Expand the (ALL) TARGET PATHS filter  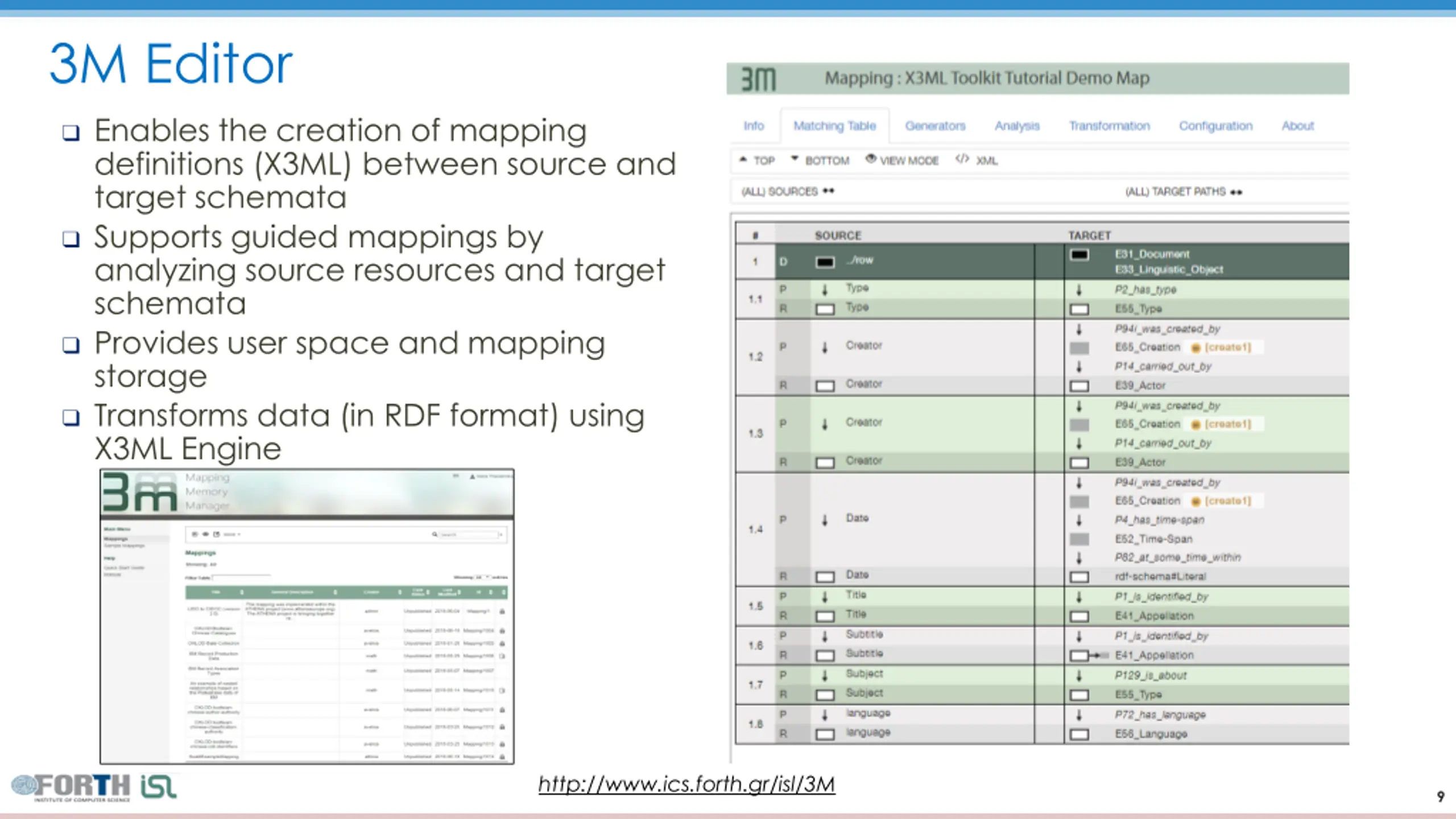click(1184, 192)
